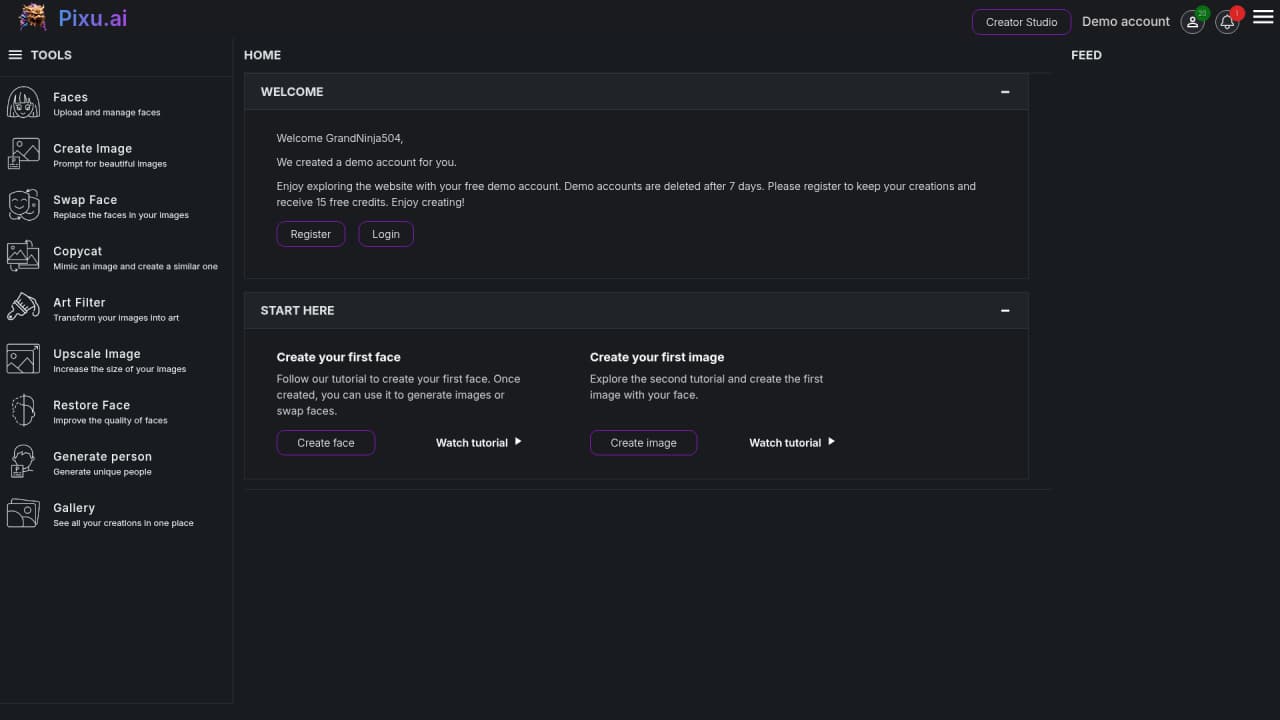Click the "Create your first face" heading
Viewport: 1280px width, 720px height.
coord(339,357)
